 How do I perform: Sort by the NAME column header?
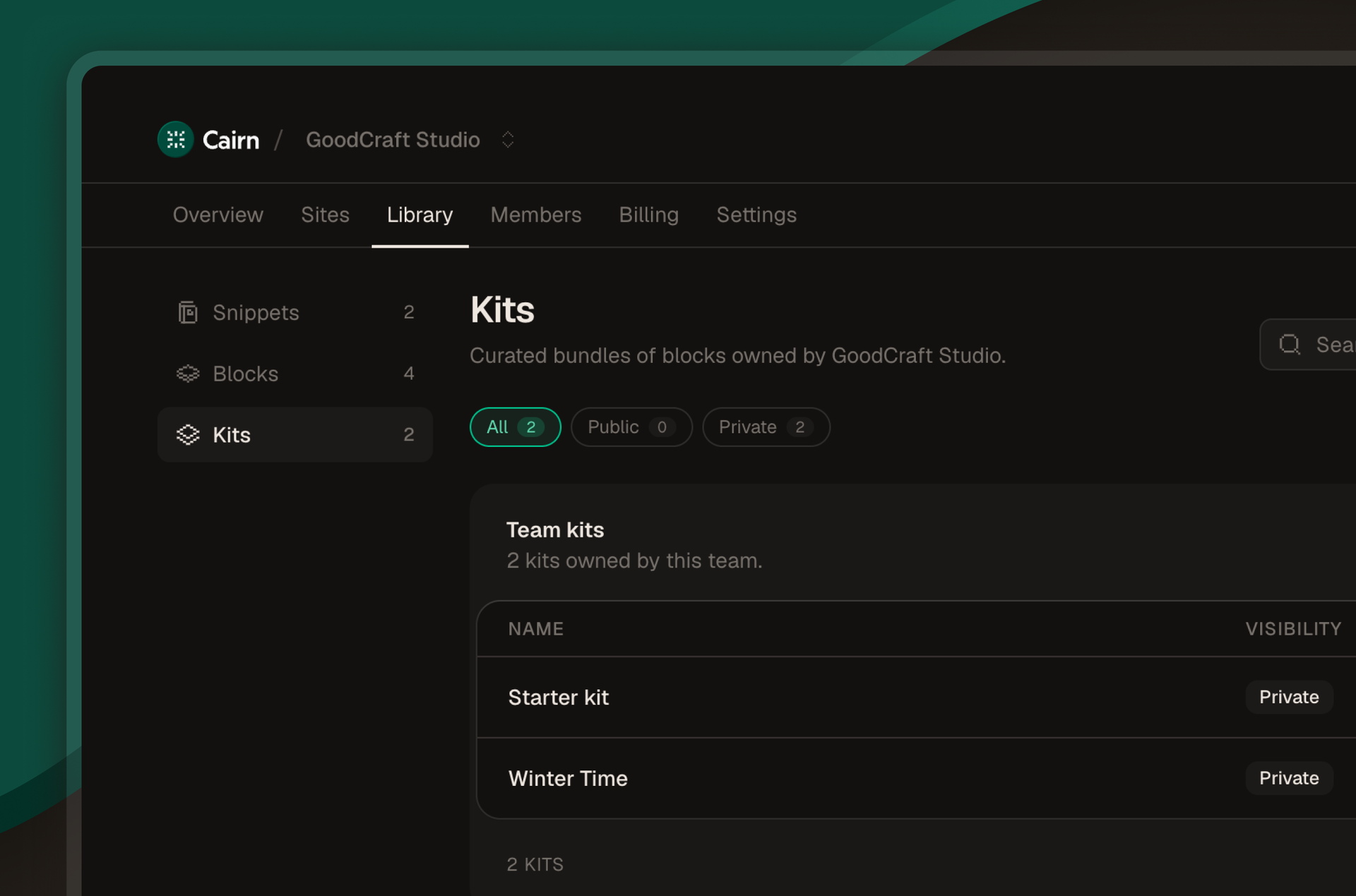[x=536, y=629]
